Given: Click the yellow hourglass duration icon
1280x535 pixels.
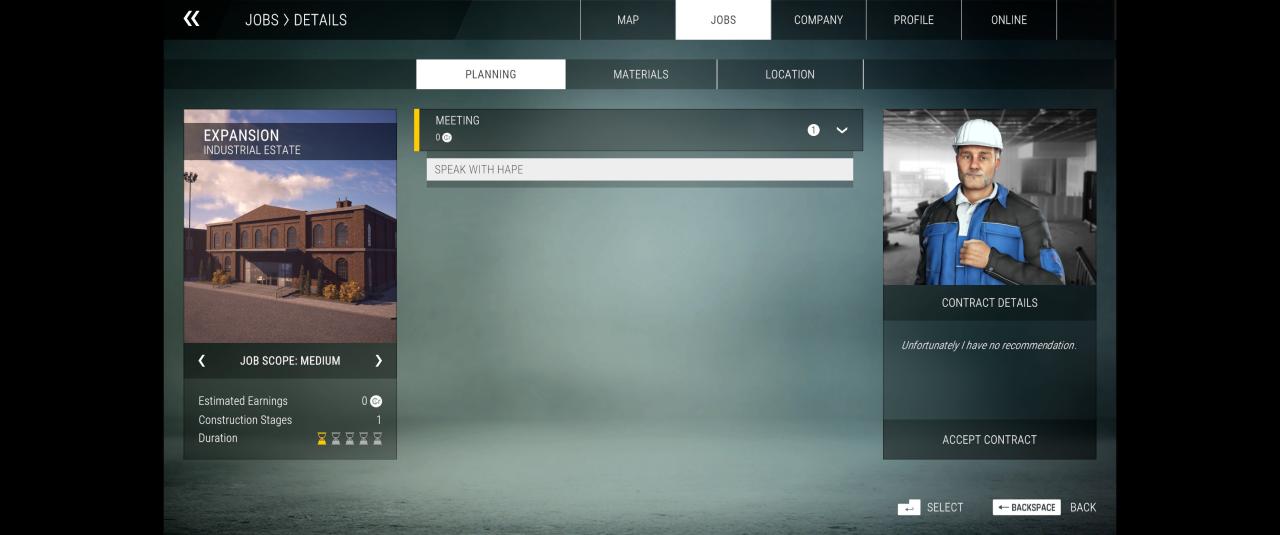Looking at the screenshot, I should (322, 439).
